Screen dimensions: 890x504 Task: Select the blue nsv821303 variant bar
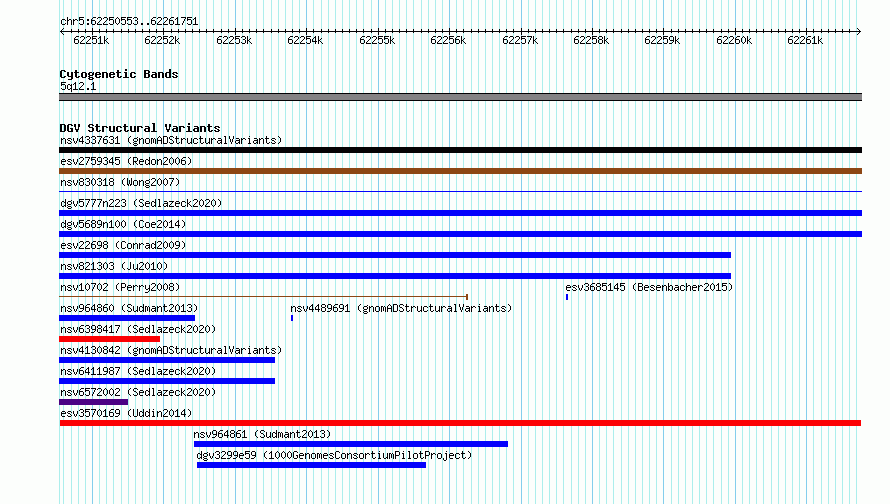[395, 276]
